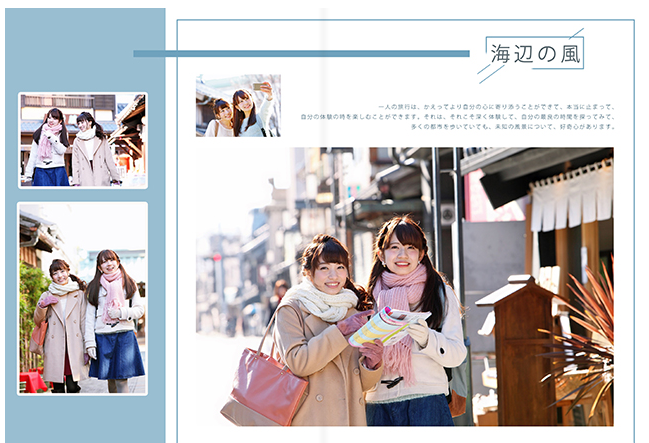Select lower-left photo of girls walking
The width and height of the screenshot is (649, 443).
(82, 298)
